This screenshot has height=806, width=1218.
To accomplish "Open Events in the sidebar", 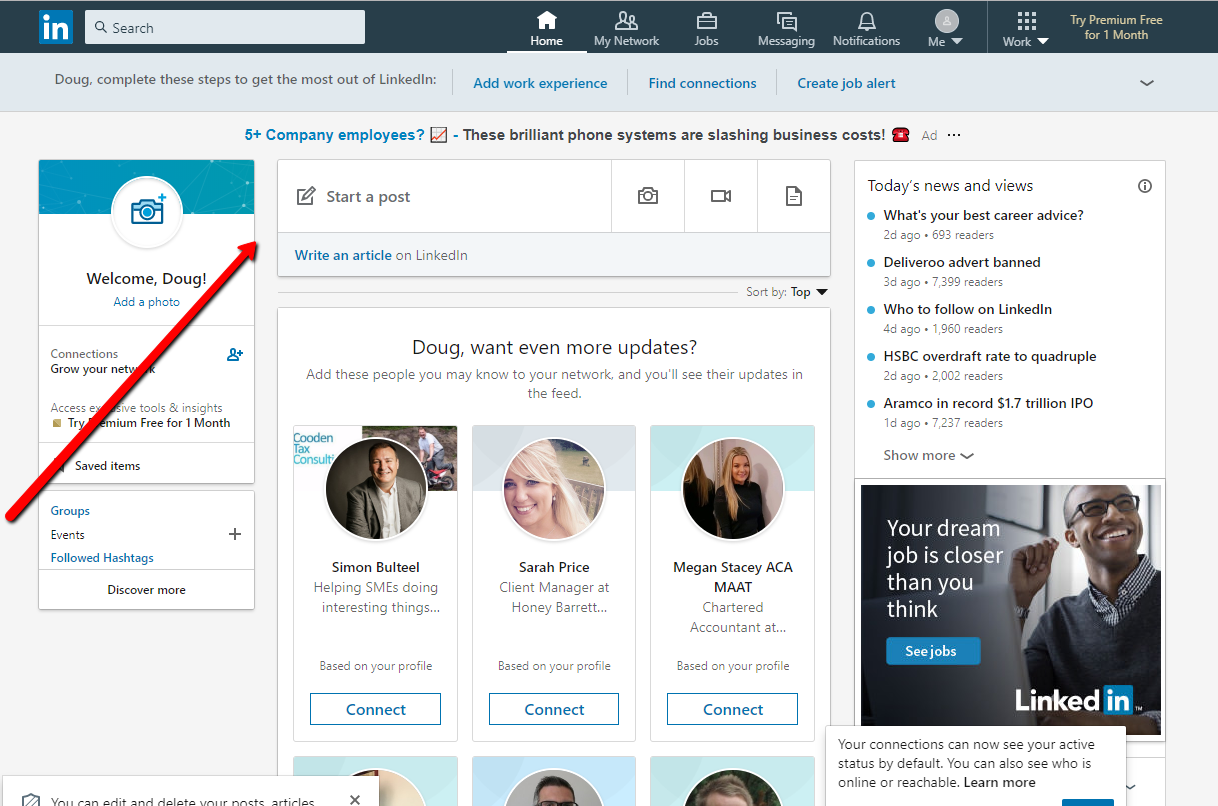I will 68,535.
